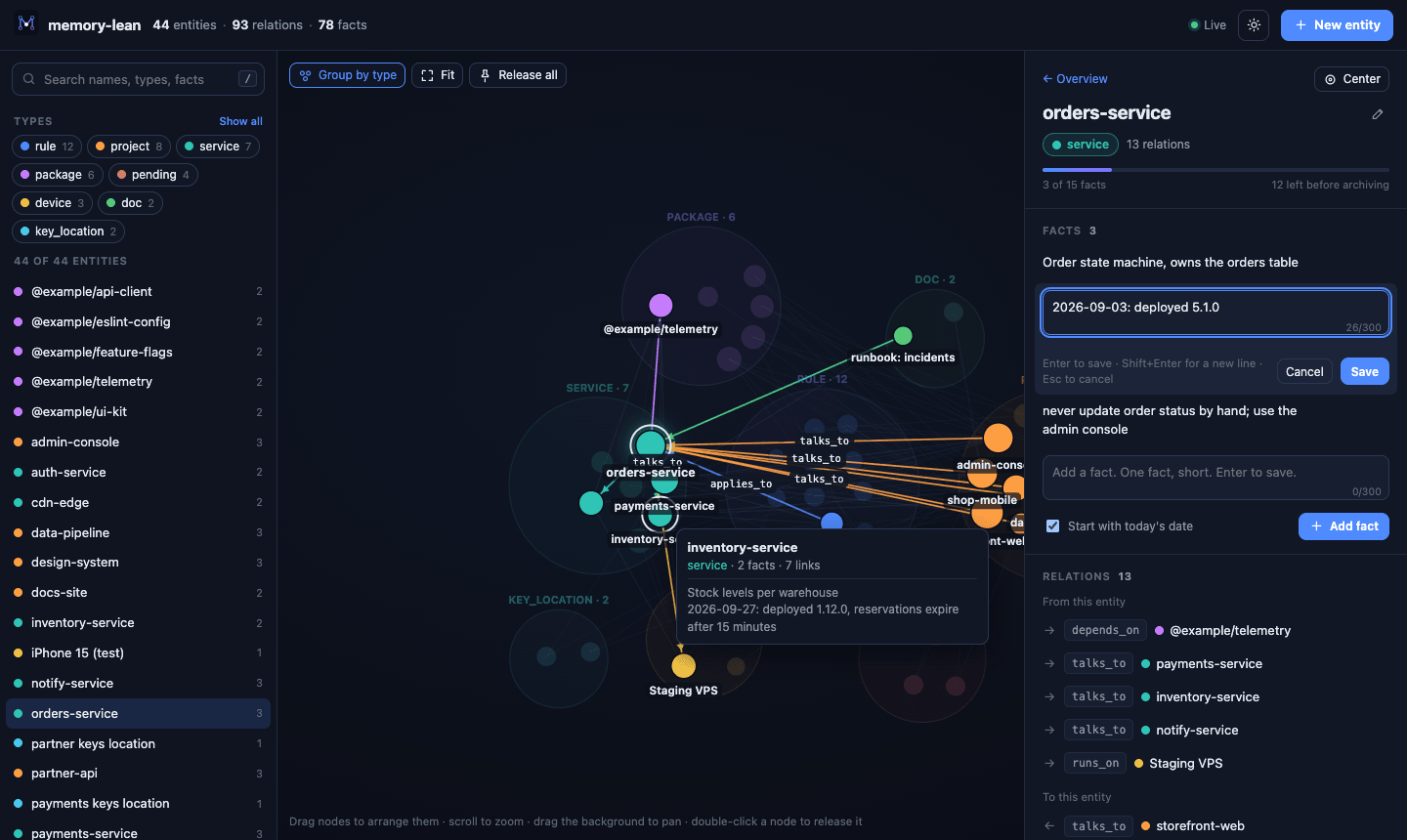Viewport: 1407px width, 840px height.
Task: Click the service type badge on orders-service
Action: 1081,145
